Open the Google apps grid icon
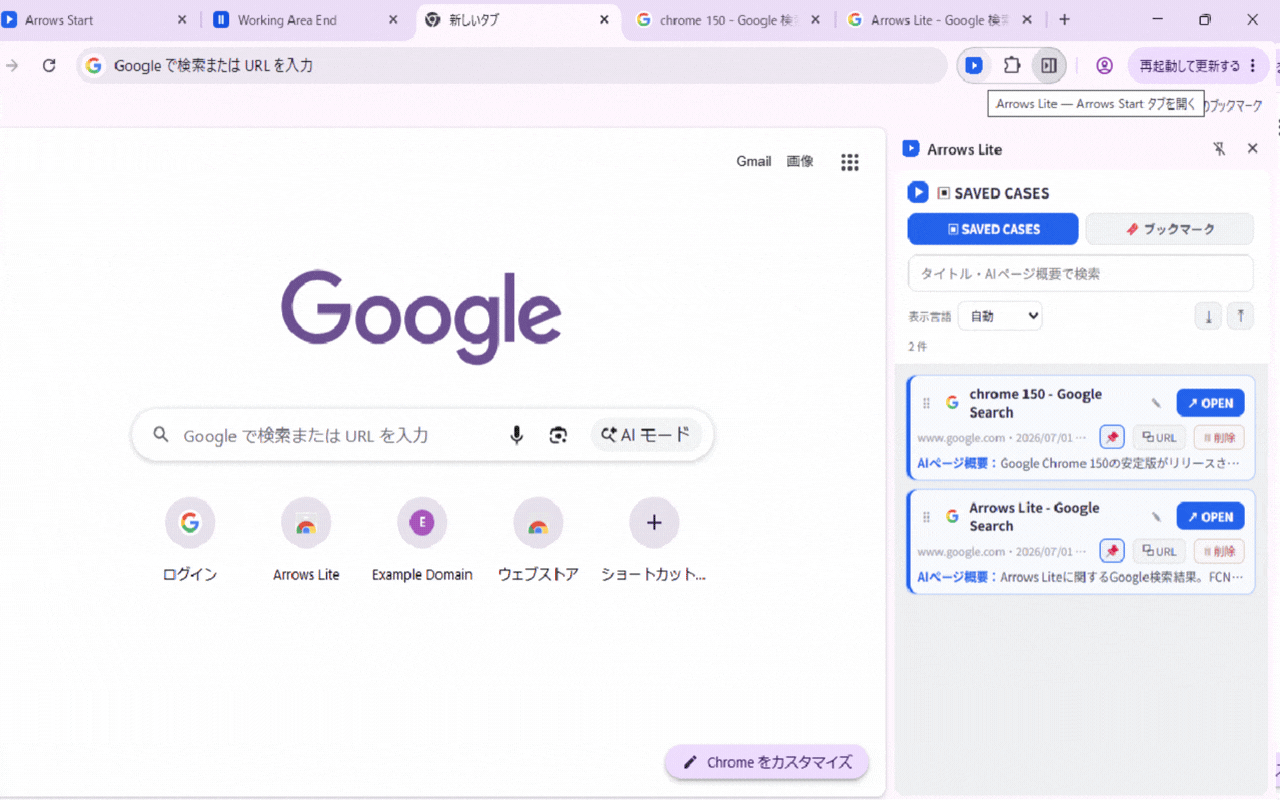Screen dimensions: 1280x800 pos(850,162)
